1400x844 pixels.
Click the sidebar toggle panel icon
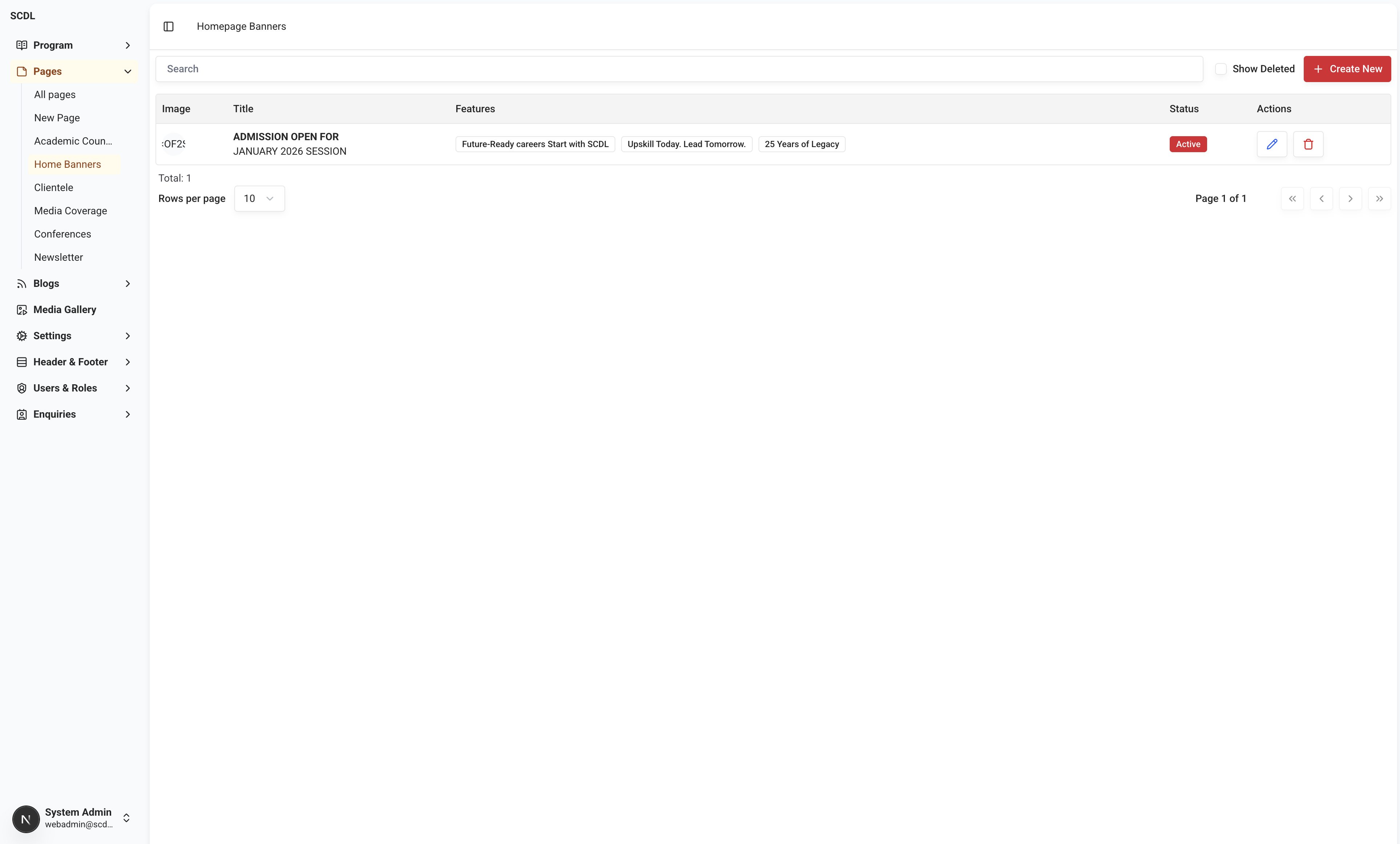point(168,27)
